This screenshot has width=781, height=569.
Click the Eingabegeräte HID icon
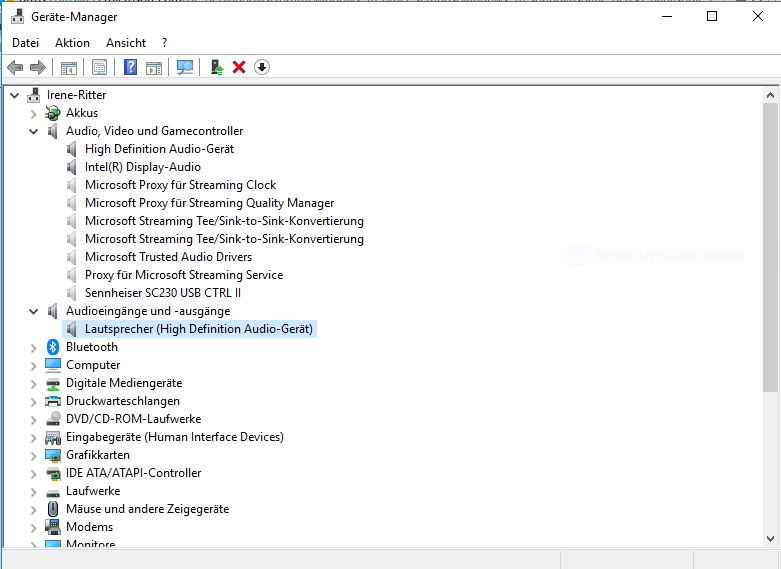click(x=53, y=437)
